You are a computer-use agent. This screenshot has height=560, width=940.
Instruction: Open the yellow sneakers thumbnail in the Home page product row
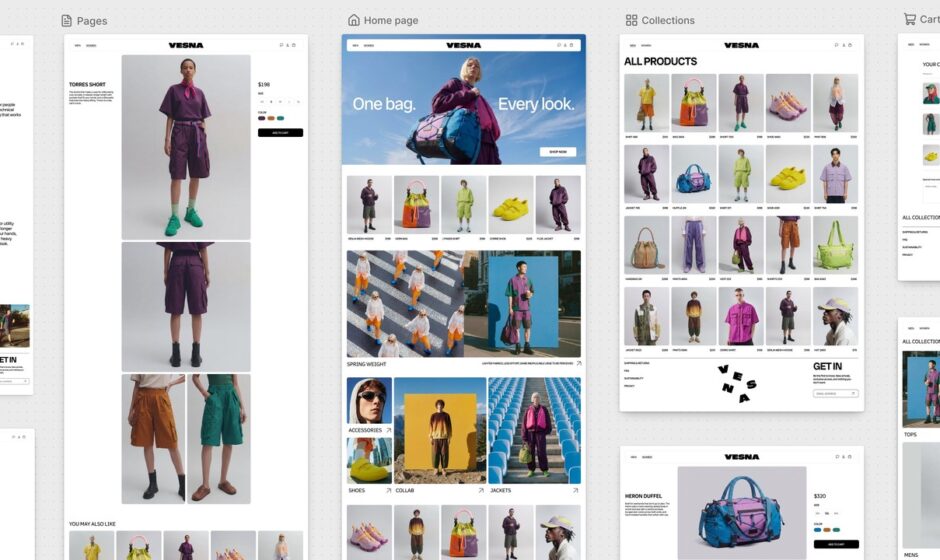511,204
